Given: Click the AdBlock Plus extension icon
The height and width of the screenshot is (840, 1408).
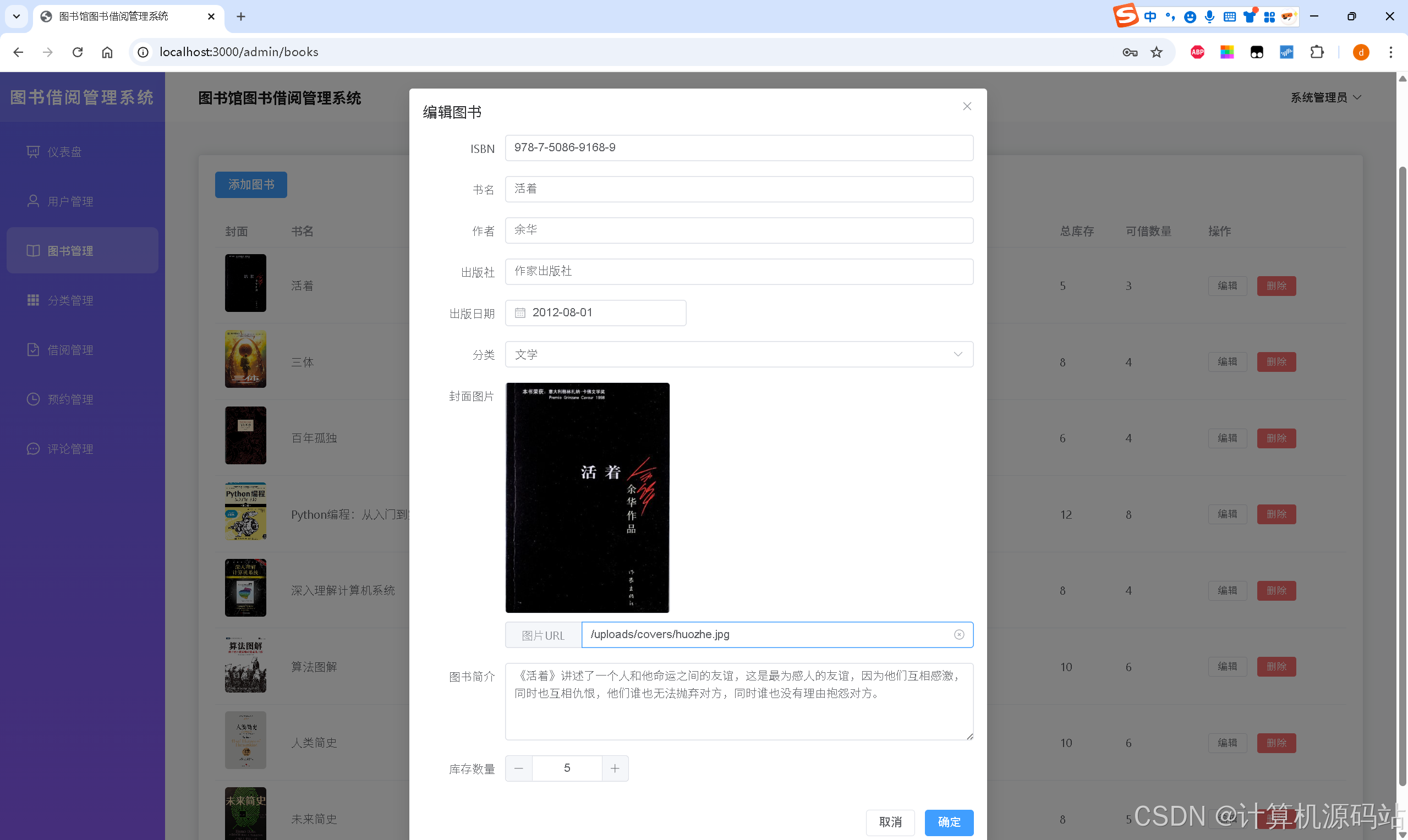Looking at the screenshot, I should pos(1197,52).
